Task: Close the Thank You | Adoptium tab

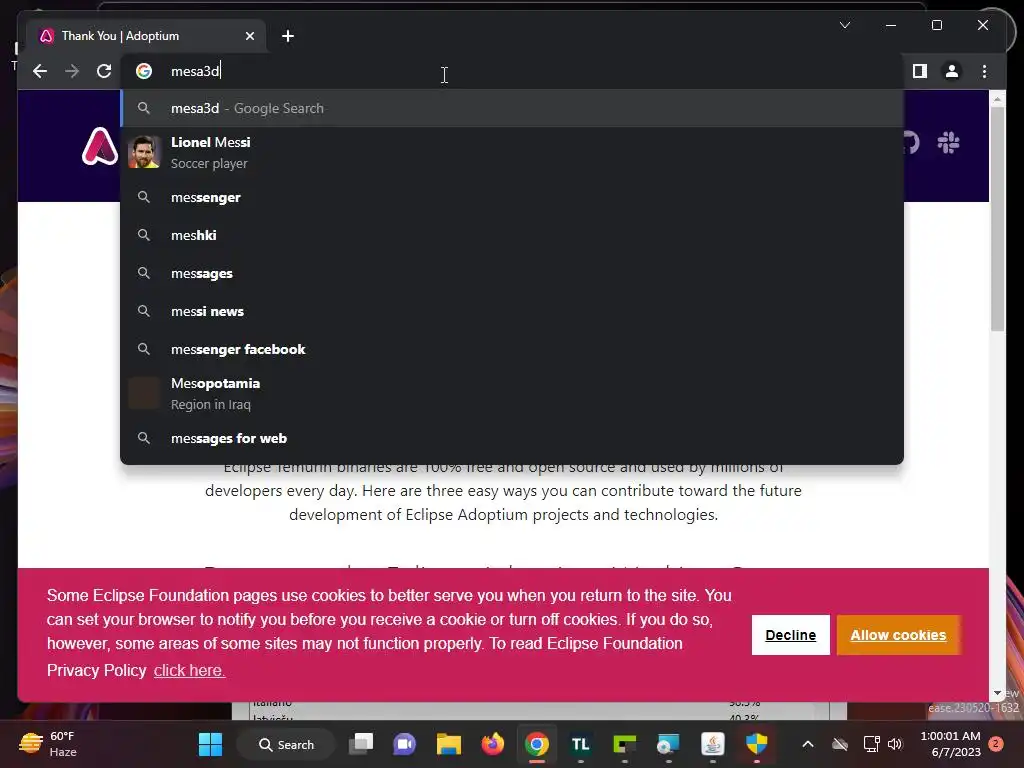Action: [249, 36]
